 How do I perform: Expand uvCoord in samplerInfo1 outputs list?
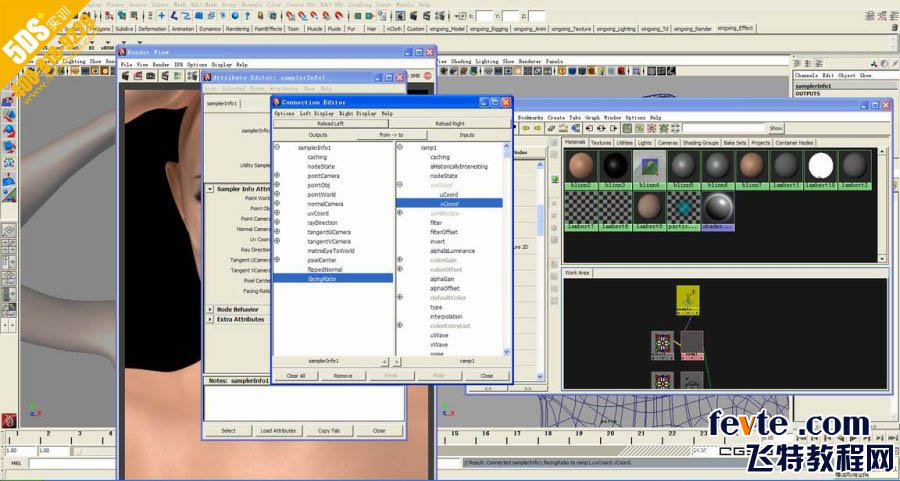tap(277, 213)
